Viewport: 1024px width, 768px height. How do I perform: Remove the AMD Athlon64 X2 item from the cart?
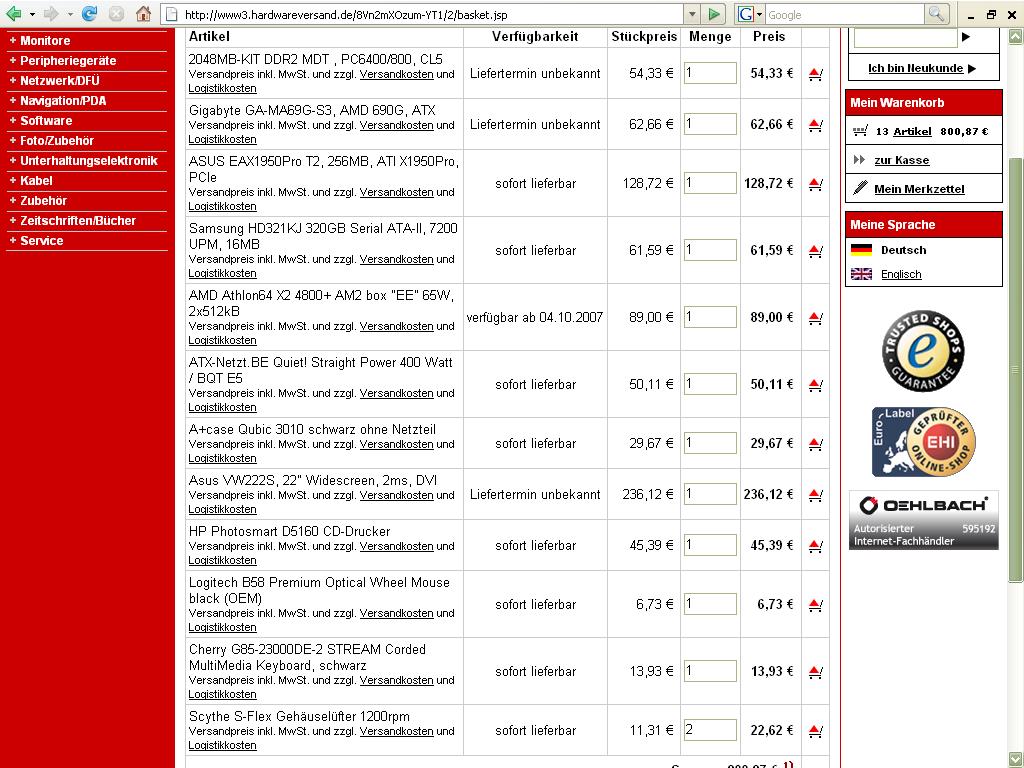815,318
